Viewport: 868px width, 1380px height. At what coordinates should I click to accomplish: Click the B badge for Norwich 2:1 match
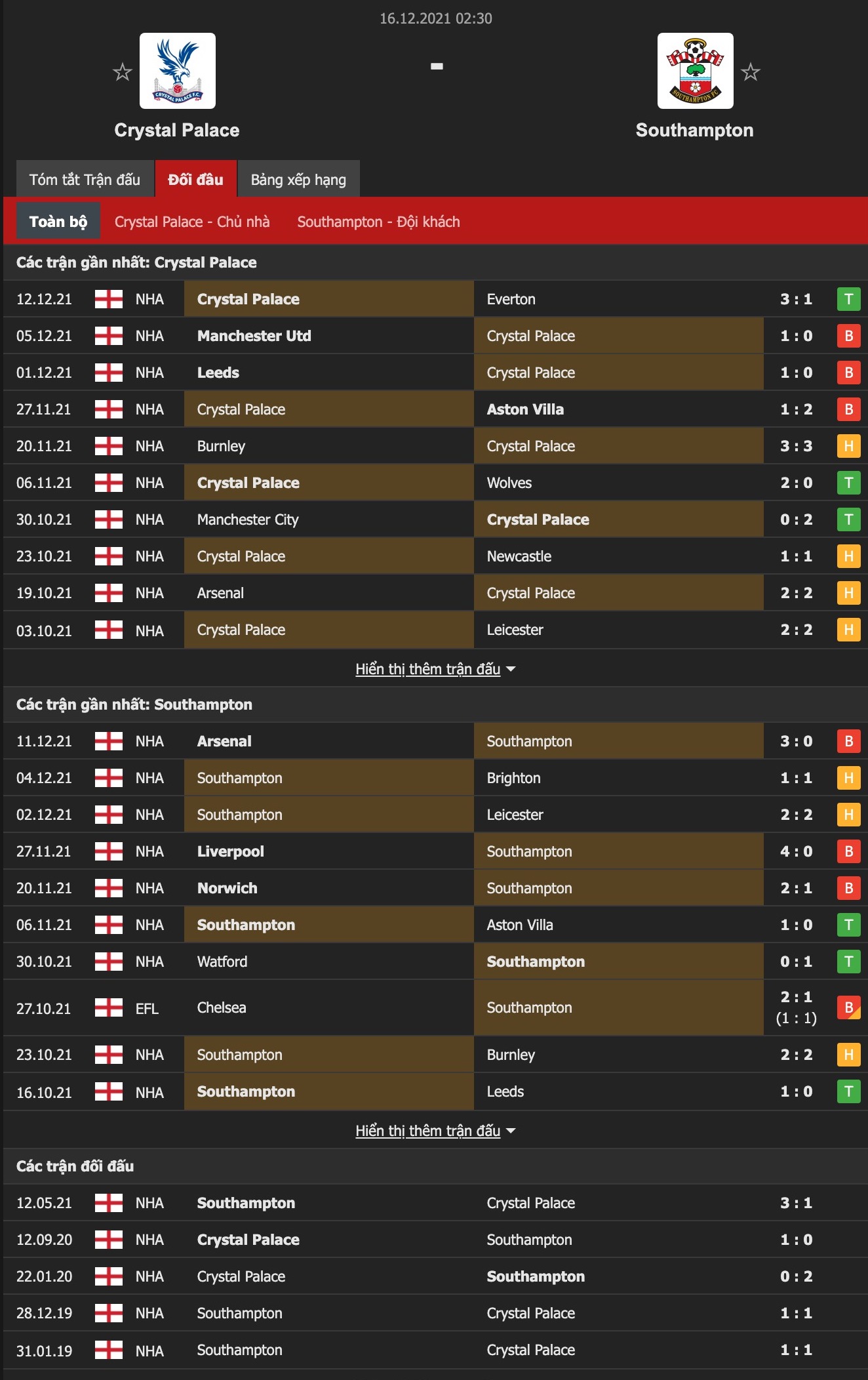849,888
